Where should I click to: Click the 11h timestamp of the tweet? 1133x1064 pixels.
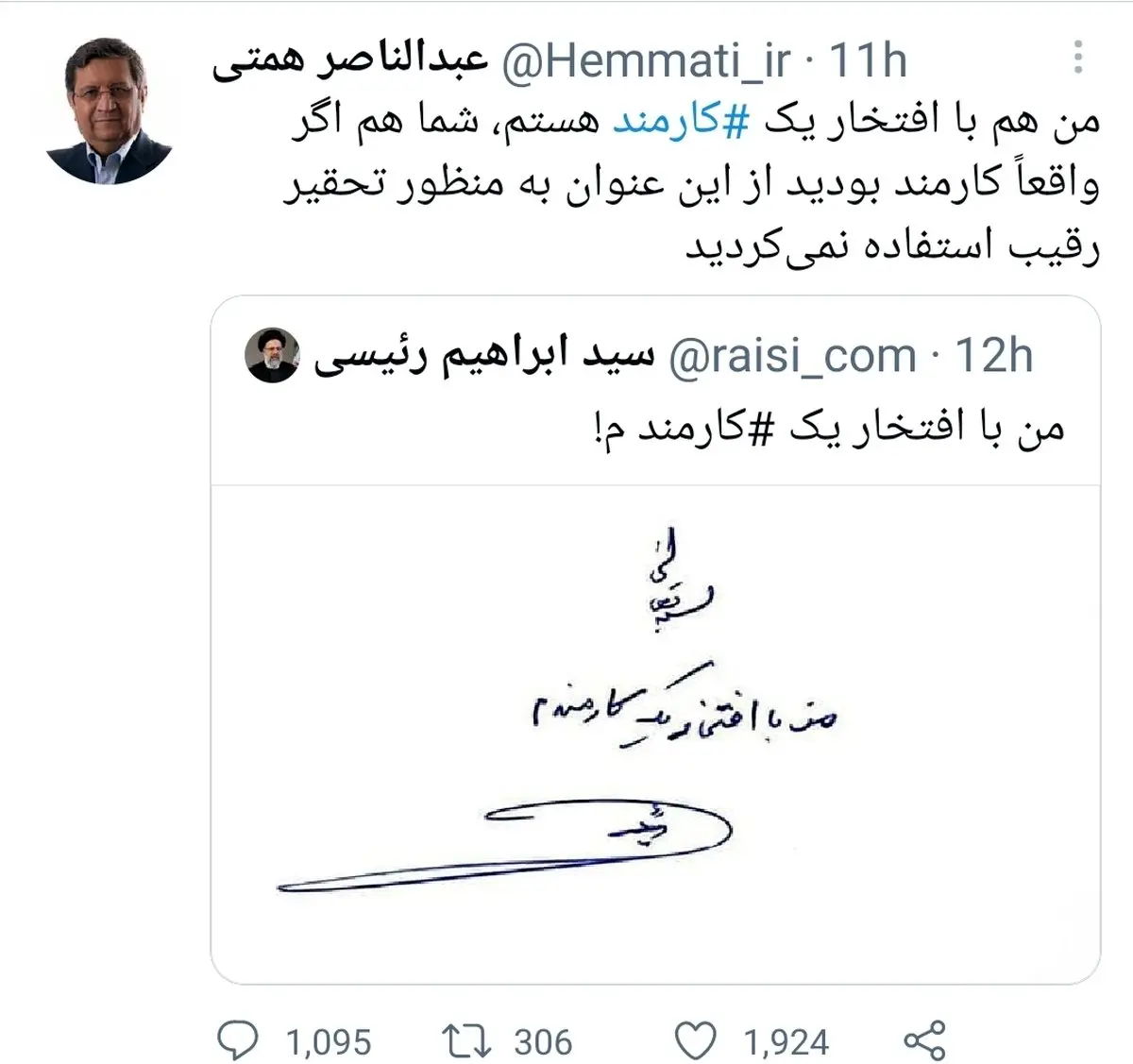[868, 62]
